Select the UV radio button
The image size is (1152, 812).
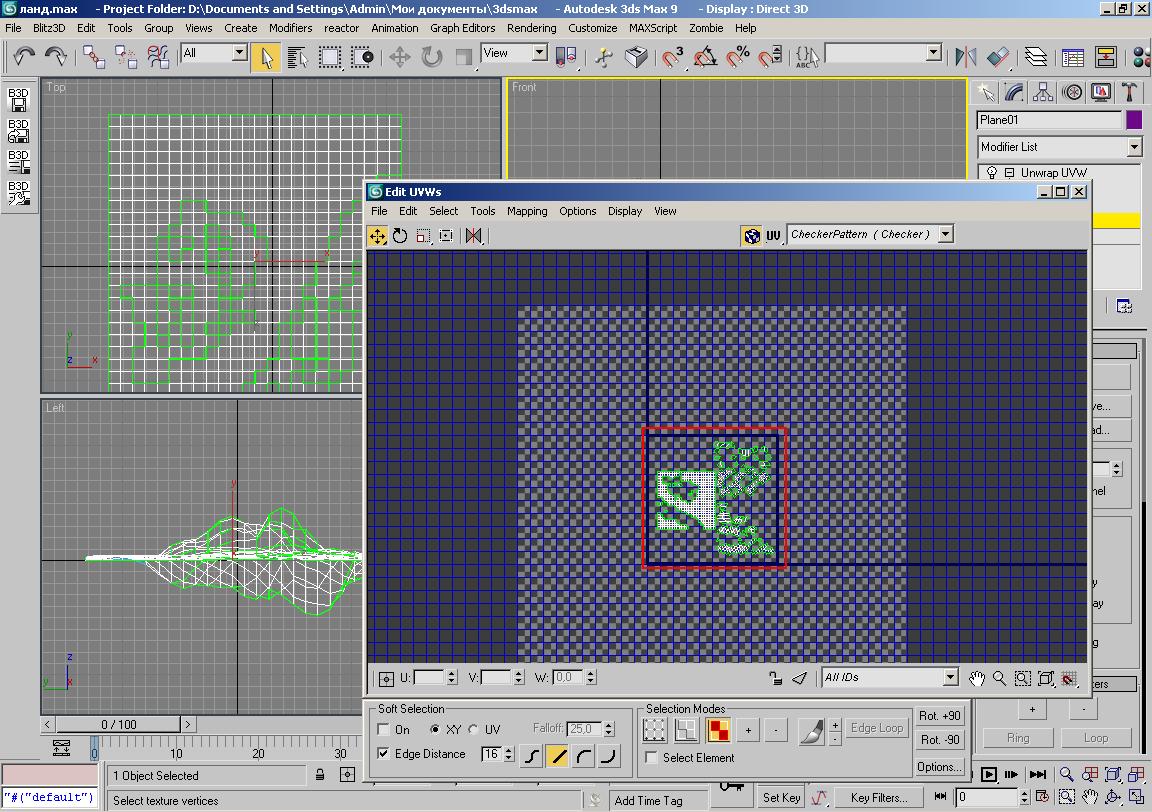click(474, 730)
